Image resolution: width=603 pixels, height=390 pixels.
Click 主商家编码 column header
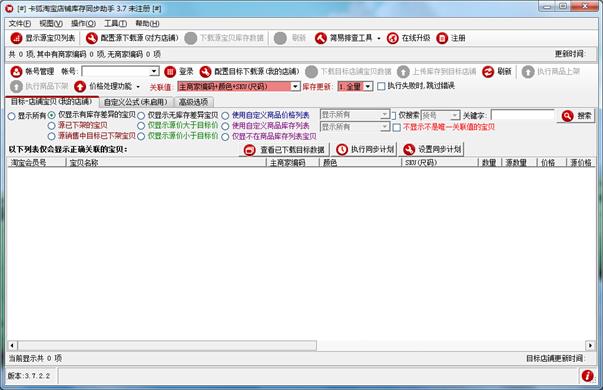[293, 163]
